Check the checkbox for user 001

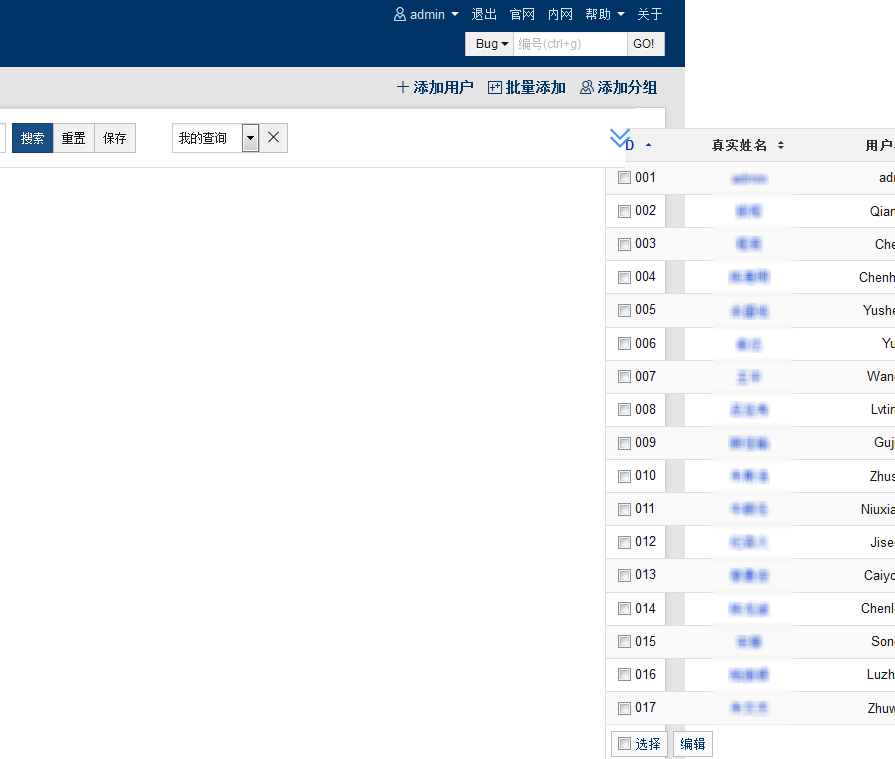tap(624, 178)
